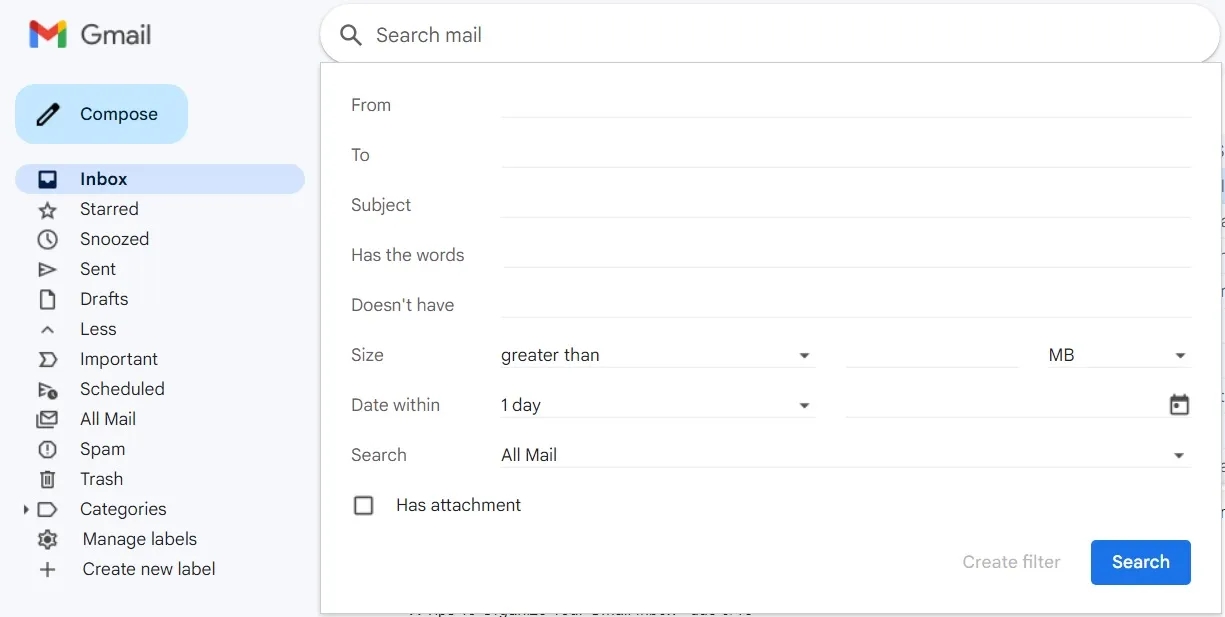Expand the Categories section
This screenshot has width=1225, height=617.
(27, 509)
